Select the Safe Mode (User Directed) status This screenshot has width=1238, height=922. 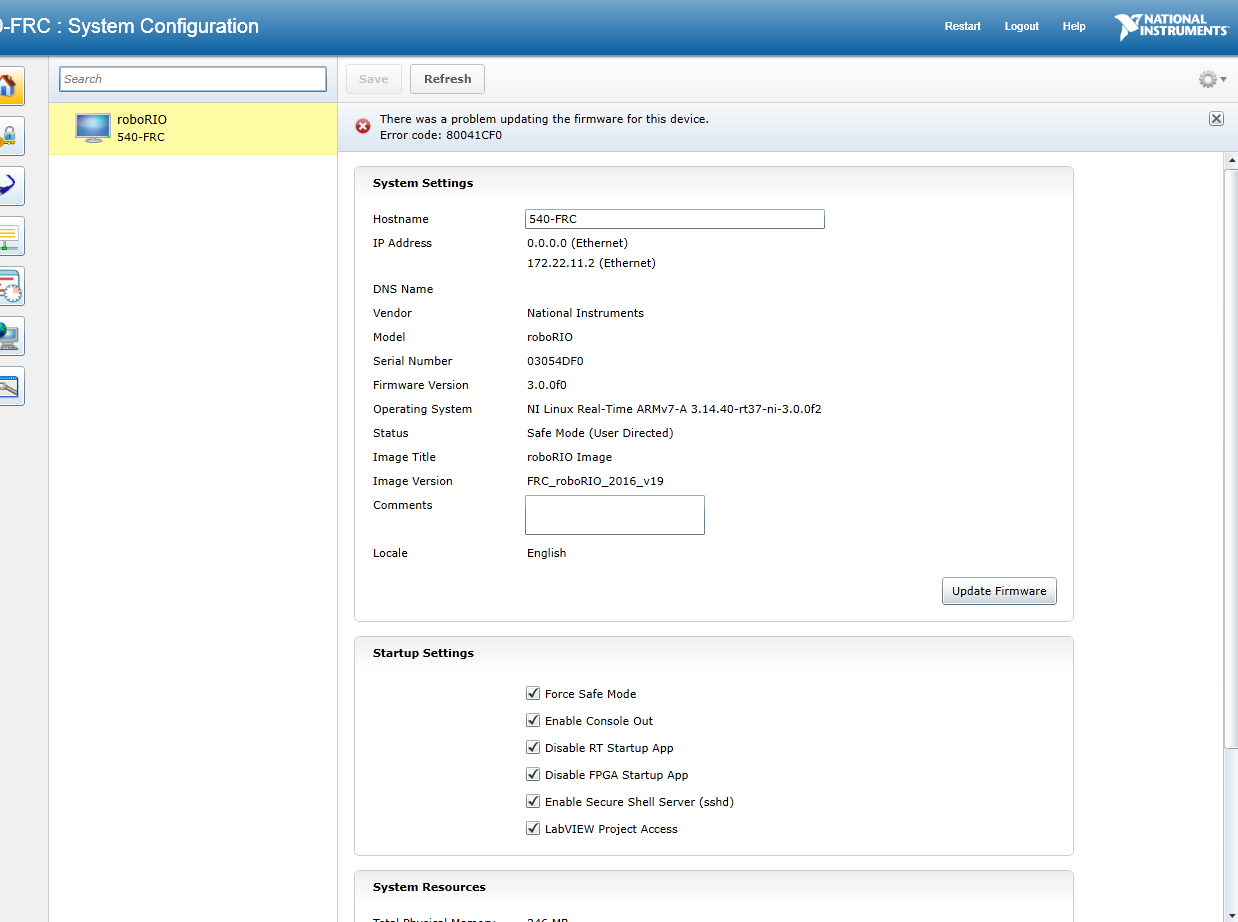(600, 433)
